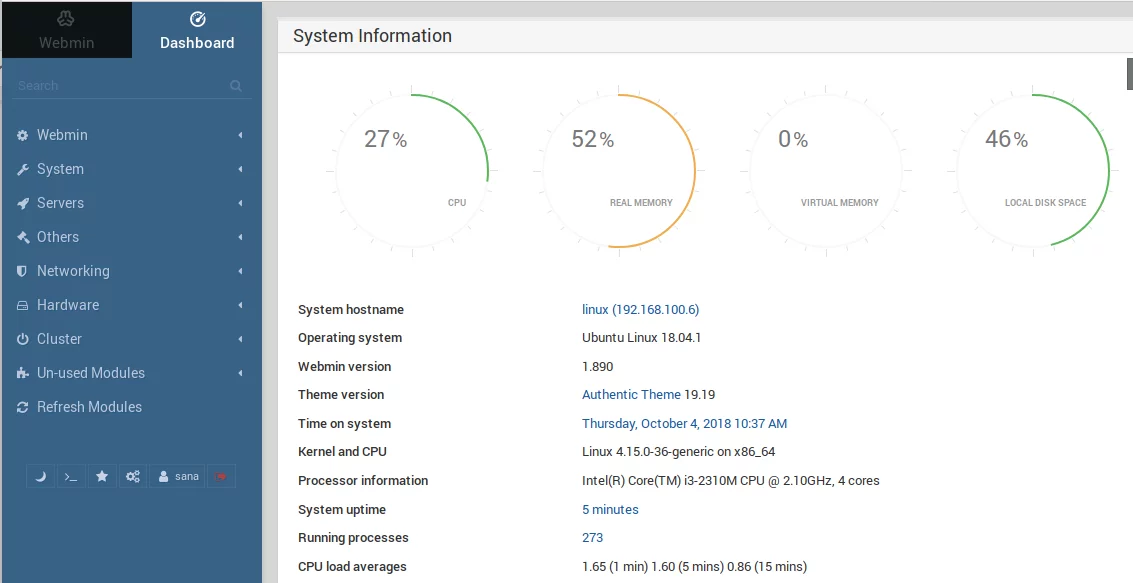This screenshot has height=583, width=1133.
Task: Open theme configuration gears icon
Action: (x=132, y=477)
